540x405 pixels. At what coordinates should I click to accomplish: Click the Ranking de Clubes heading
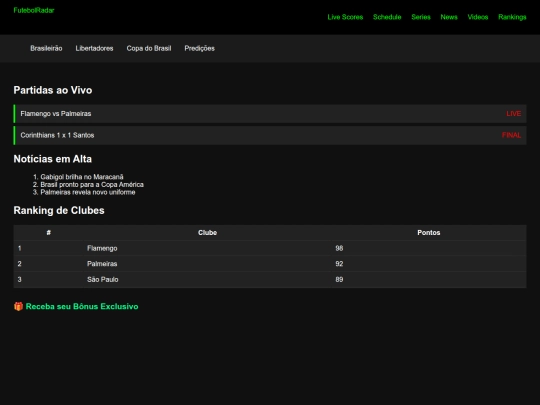click(x=59, y=210)
